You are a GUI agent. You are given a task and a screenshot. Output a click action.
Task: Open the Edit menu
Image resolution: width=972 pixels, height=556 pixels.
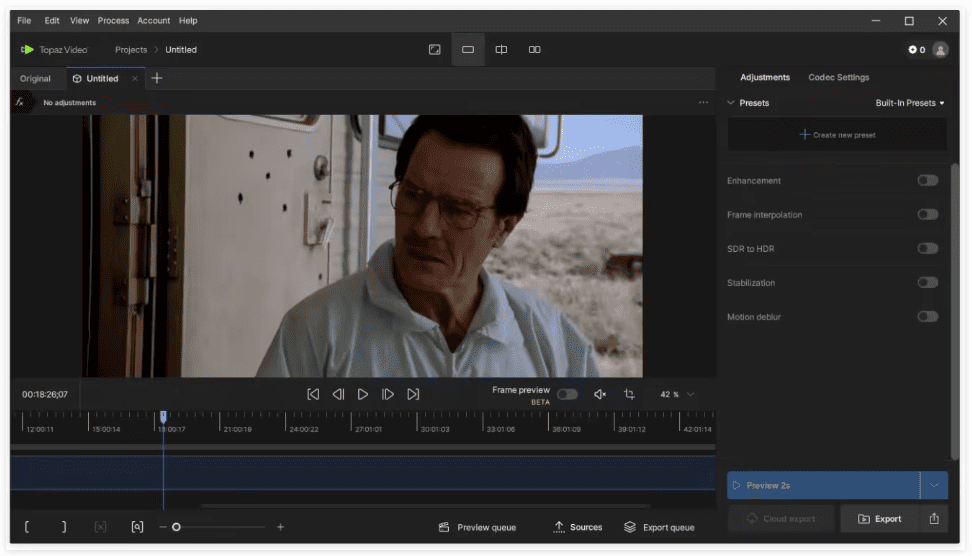click(x=52, y=20)
